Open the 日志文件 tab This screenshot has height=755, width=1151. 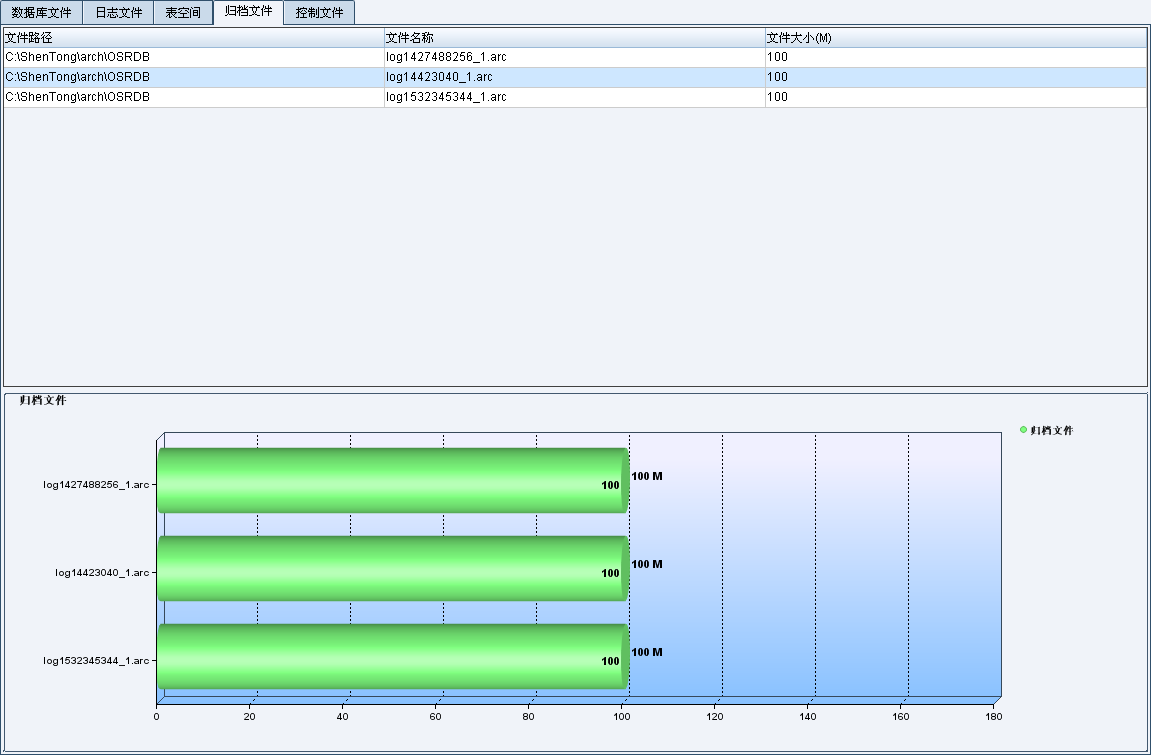point(118,13)
